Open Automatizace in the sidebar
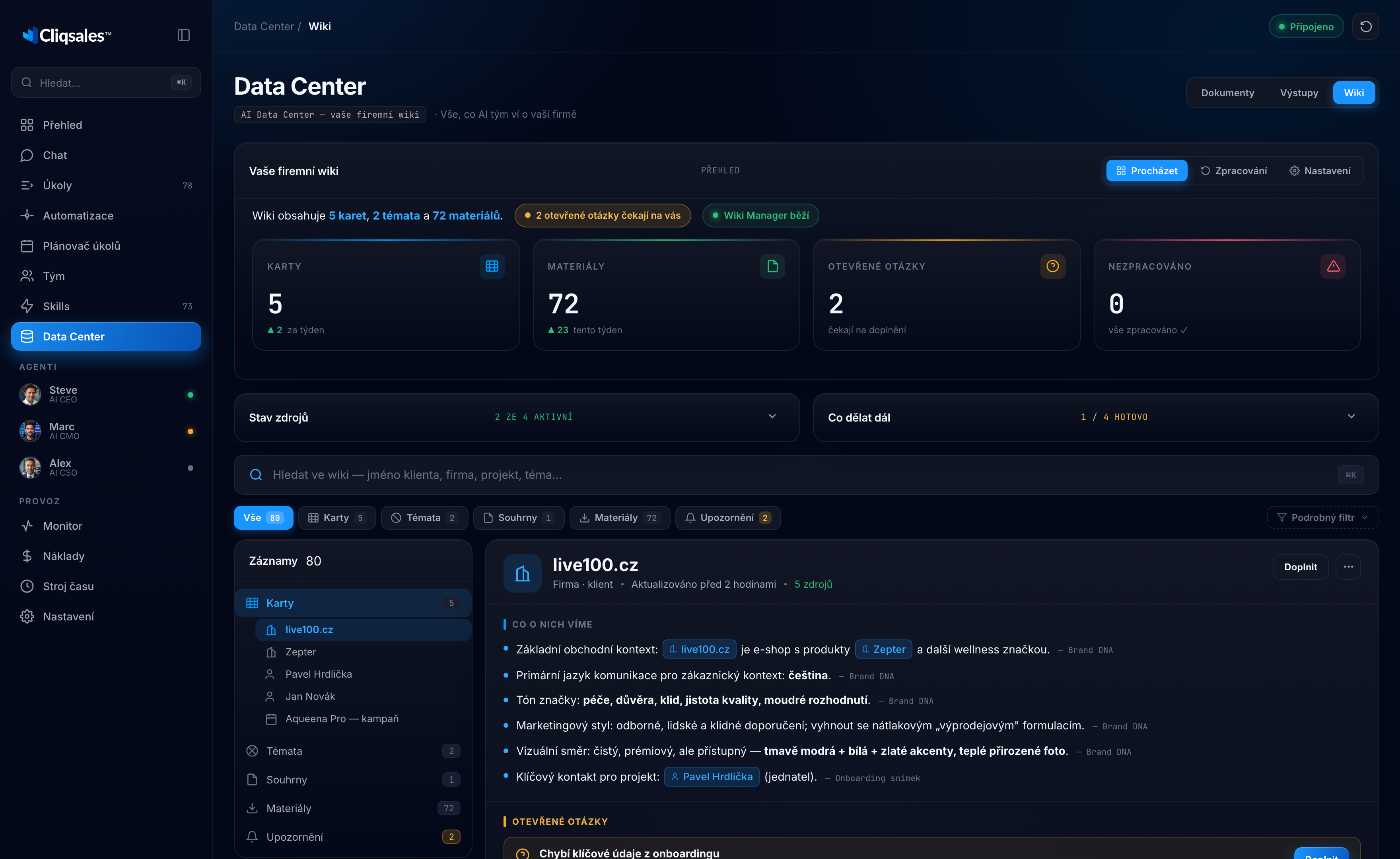 [x=106, y=215]
